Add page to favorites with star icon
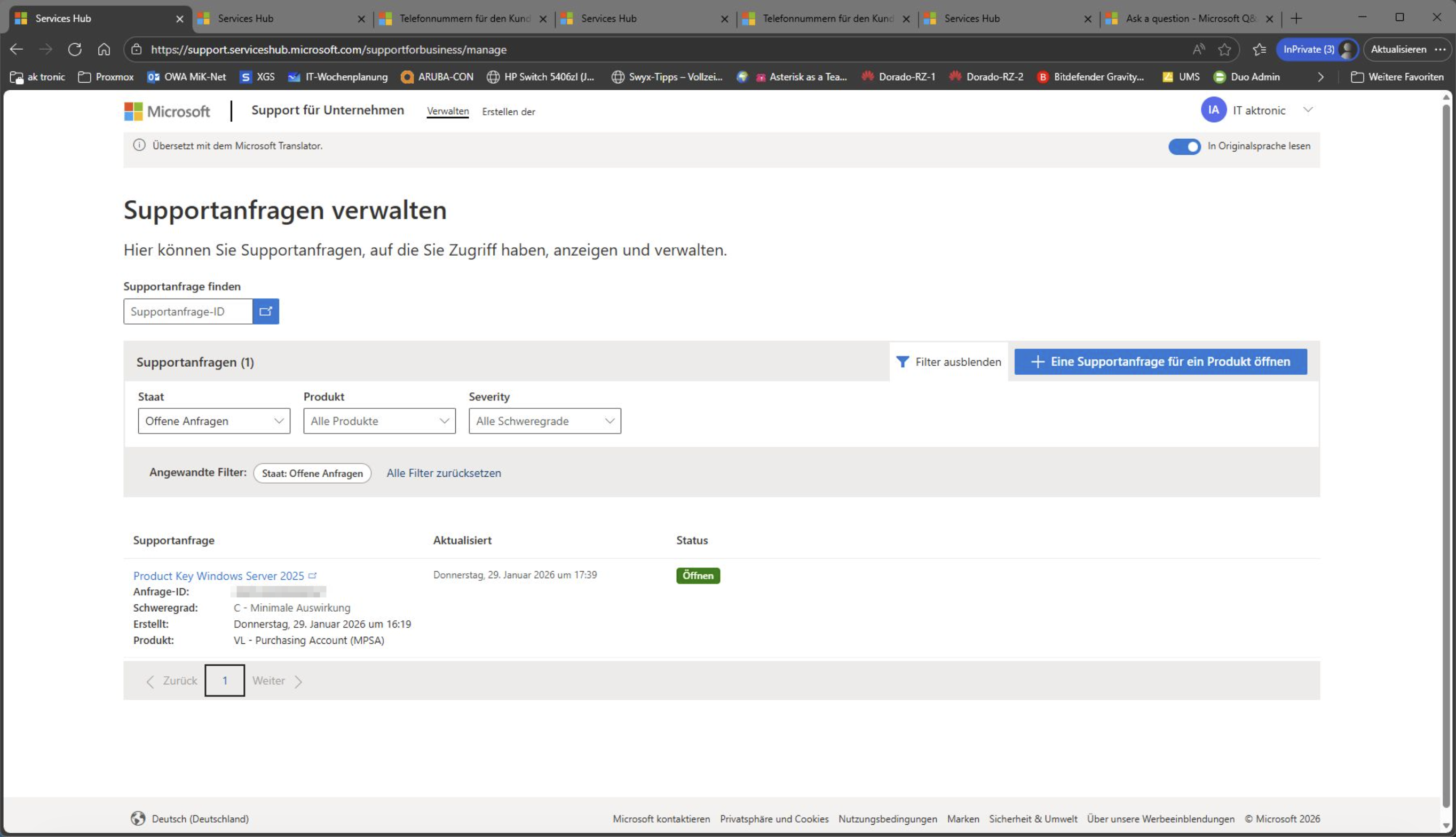 [x=1224, y=50]
